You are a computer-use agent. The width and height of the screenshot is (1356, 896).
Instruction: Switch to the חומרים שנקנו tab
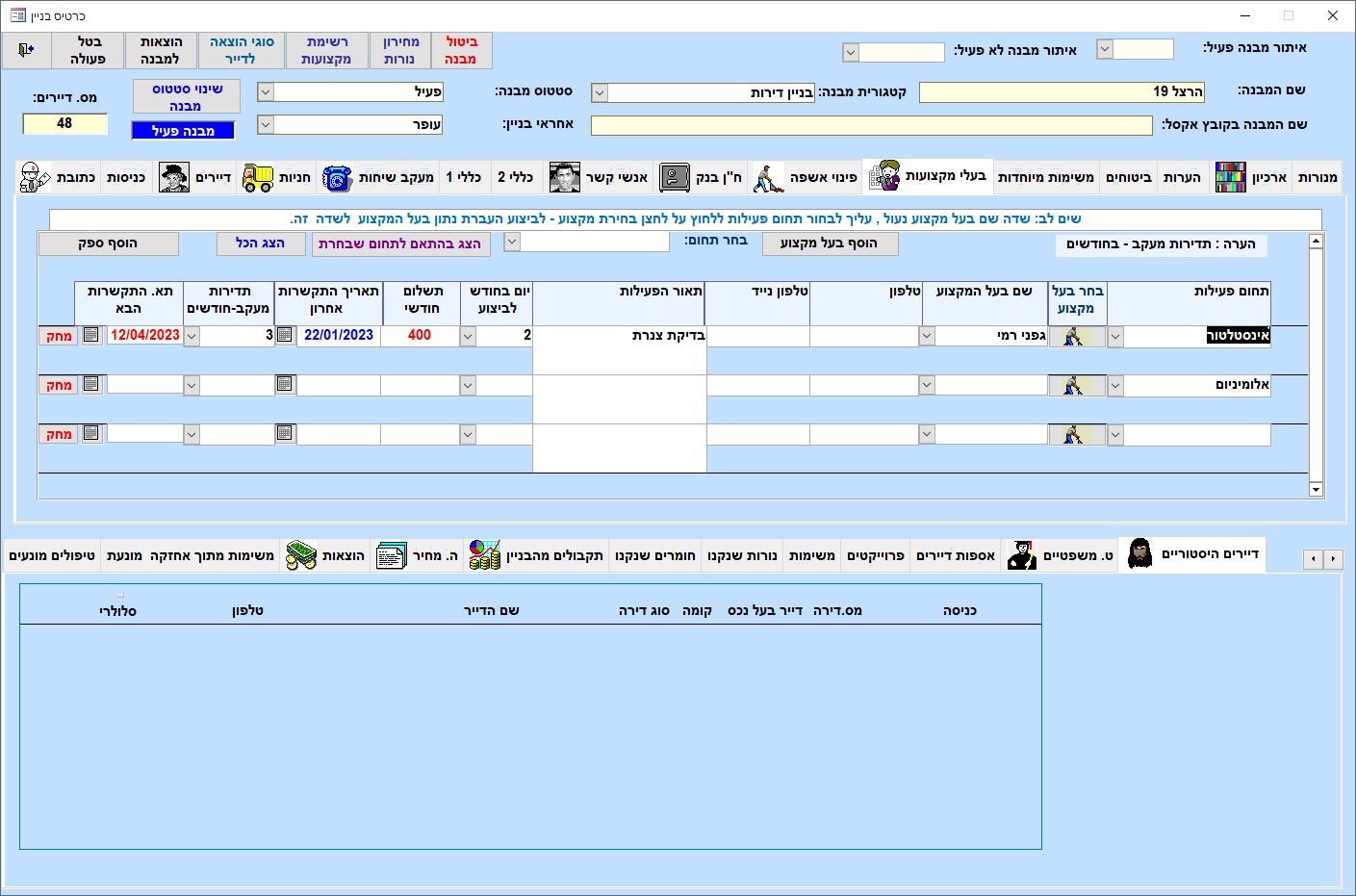pos(655,555)
